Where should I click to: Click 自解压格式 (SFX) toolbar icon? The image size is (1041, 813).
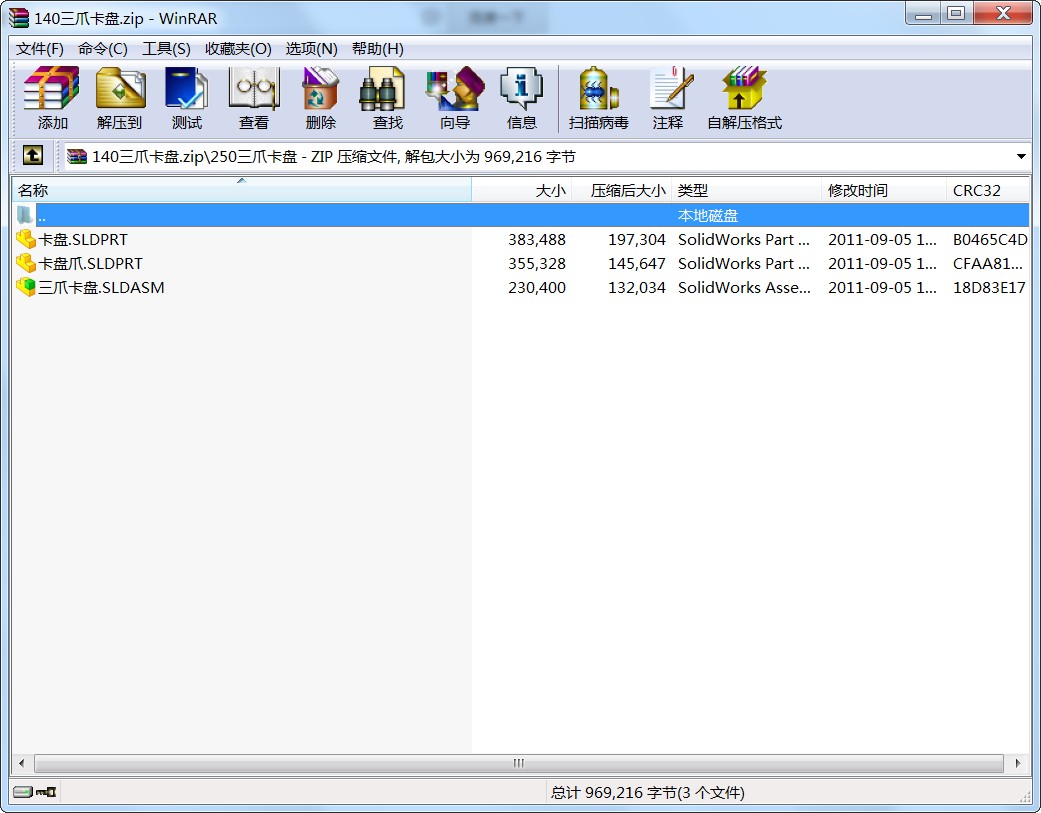744,98
